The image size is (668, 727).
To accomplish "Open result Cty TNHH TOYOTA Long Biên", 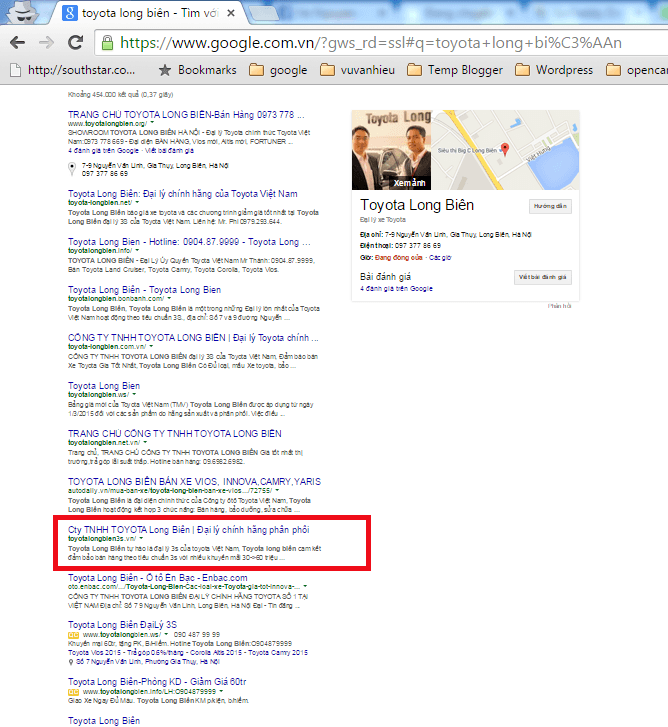I will pyautogui.click(x=189, y=529).
